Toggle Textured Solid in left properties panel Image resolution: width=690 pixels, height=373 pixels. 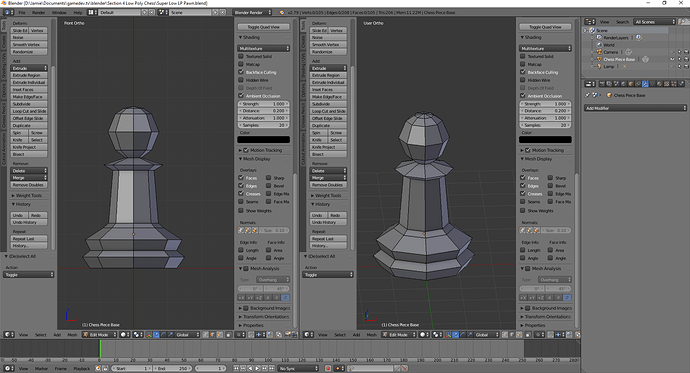[241, 56]
